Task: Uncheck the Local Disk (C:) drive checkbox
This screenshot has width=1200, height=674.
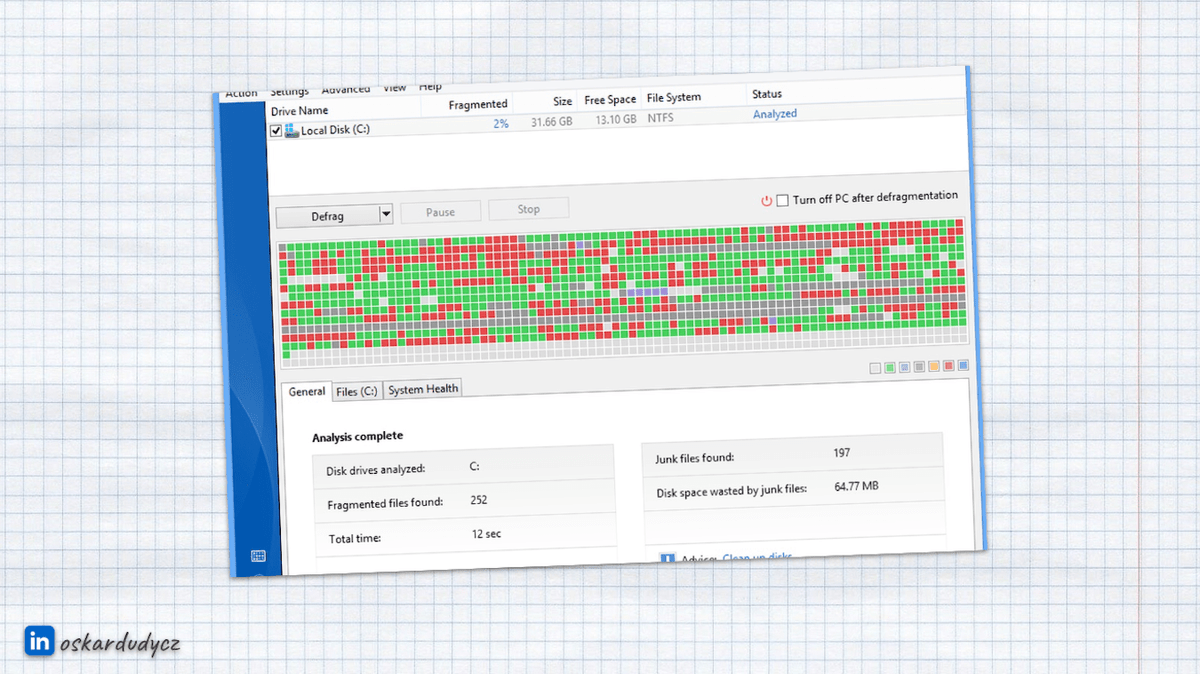Action: coord(276,129)
